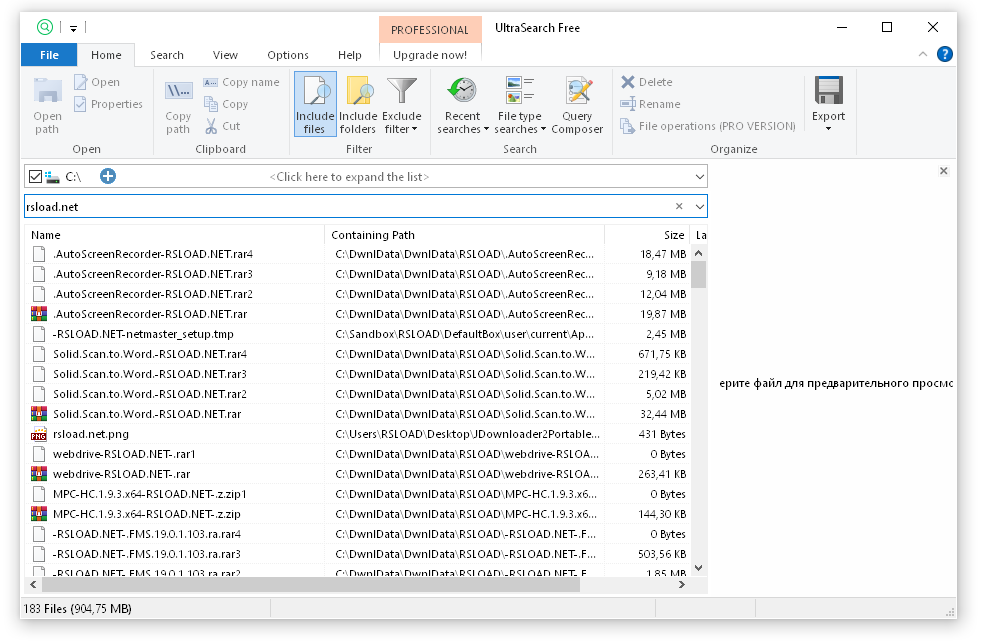
Task: Open Recent searches dropdown
Action: point(462,104)
